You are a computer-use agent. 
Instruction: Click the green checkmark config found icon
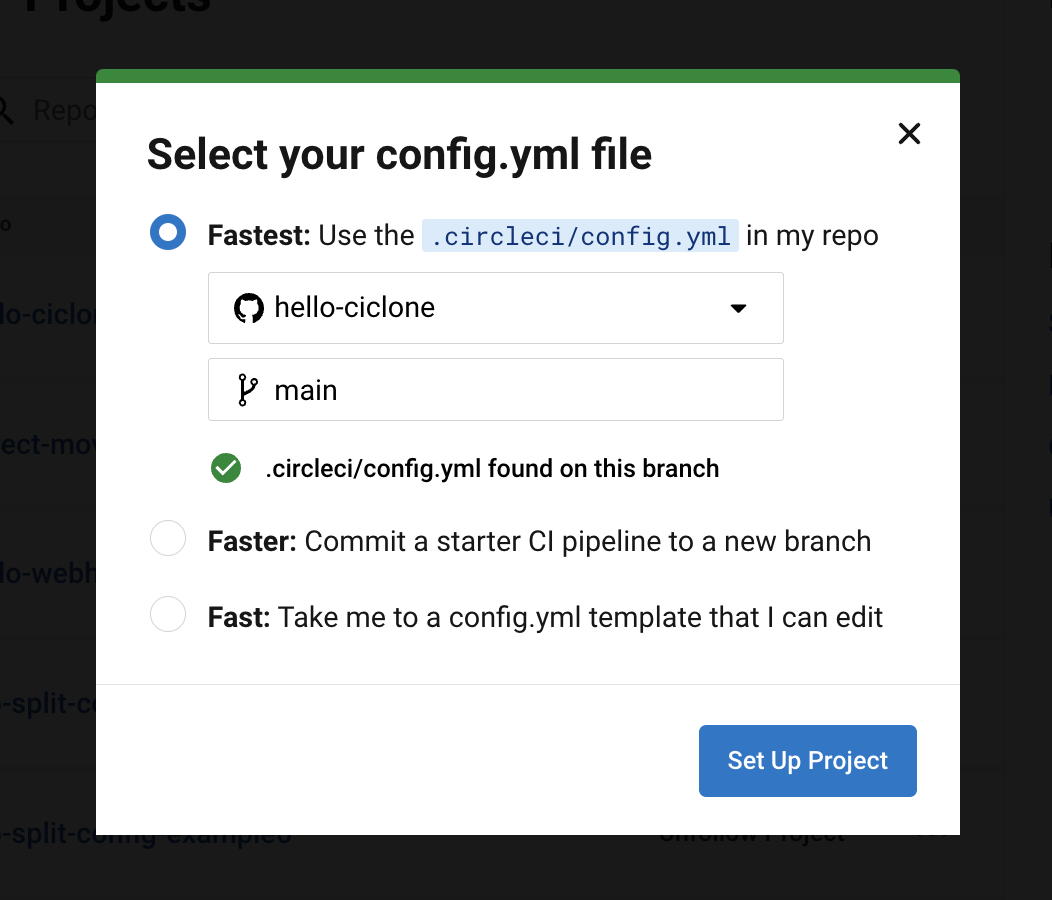click(226, 468)
